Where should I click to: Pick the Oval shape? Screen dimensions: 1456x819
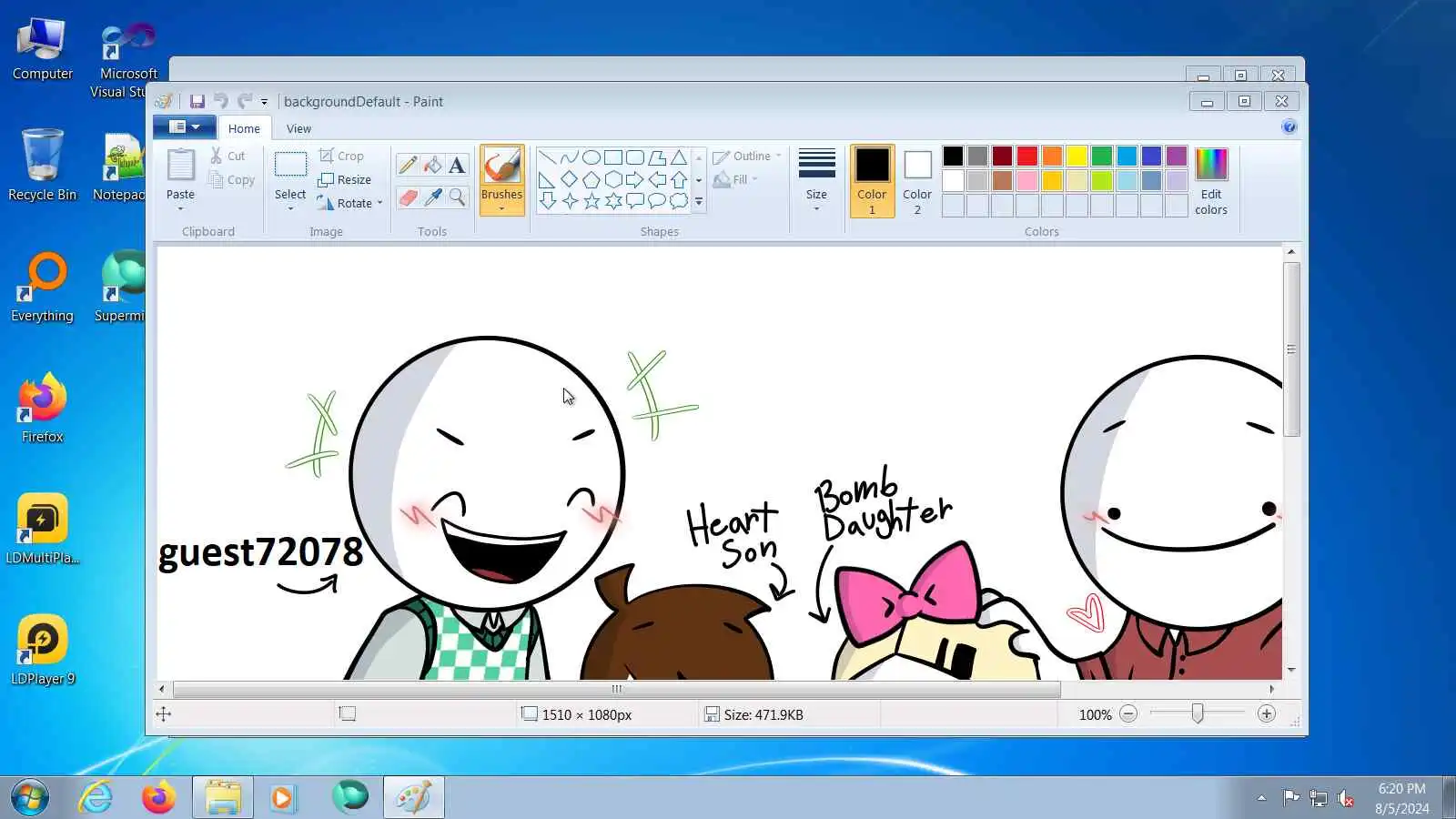pyautogui.click(x=591, y=157)
